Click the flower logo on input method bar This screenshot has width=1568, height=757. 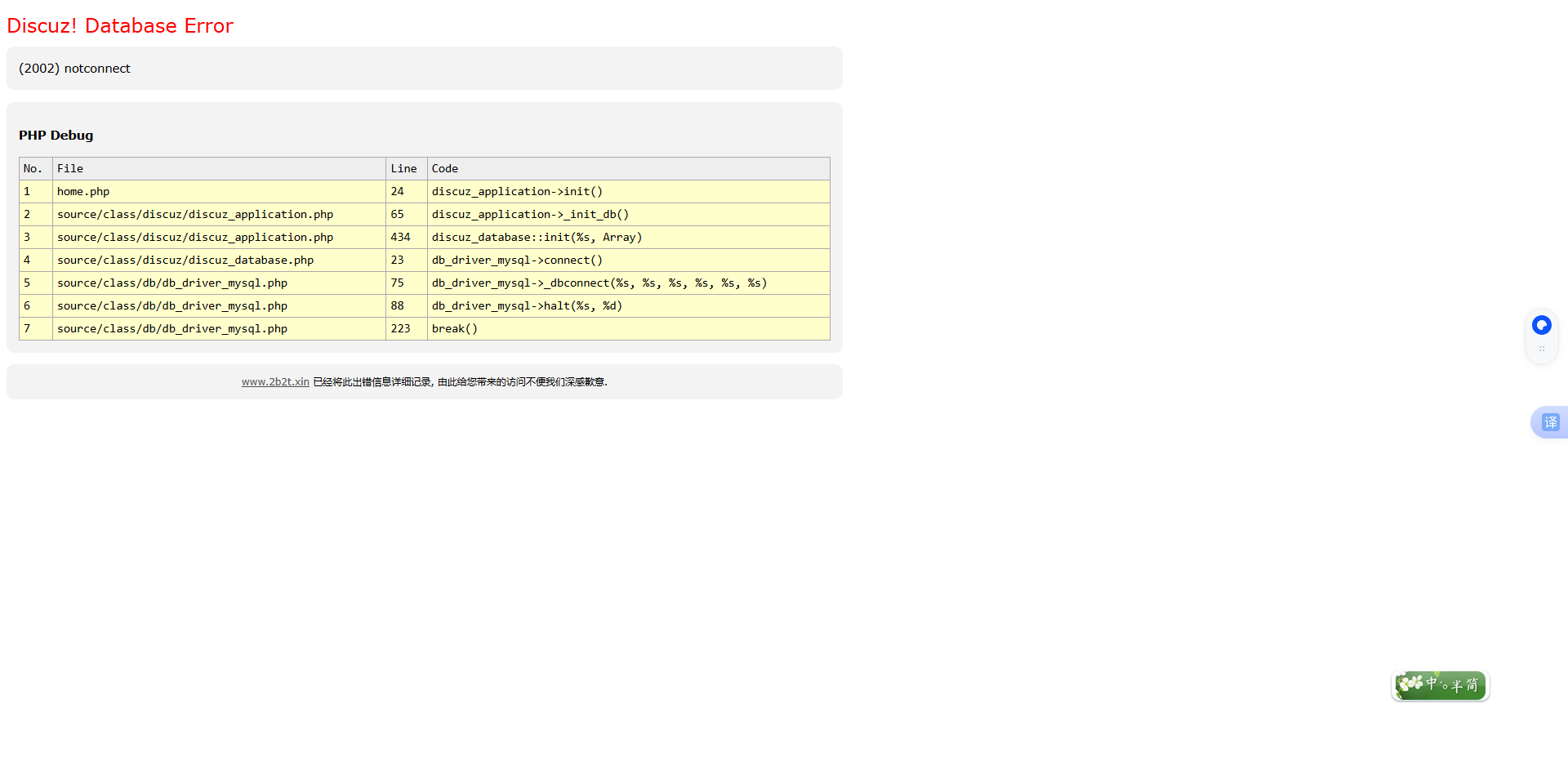tap(1410, 684)
